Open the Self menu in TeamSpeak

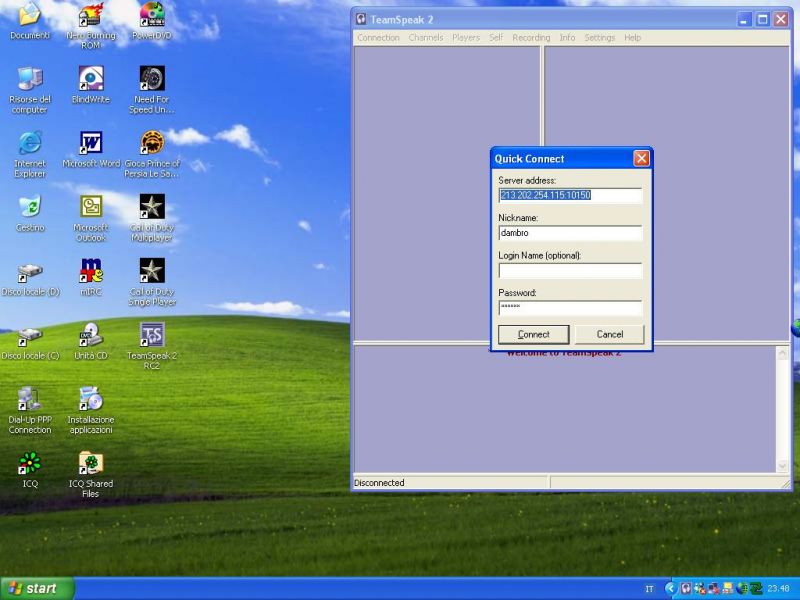point(496,38)
